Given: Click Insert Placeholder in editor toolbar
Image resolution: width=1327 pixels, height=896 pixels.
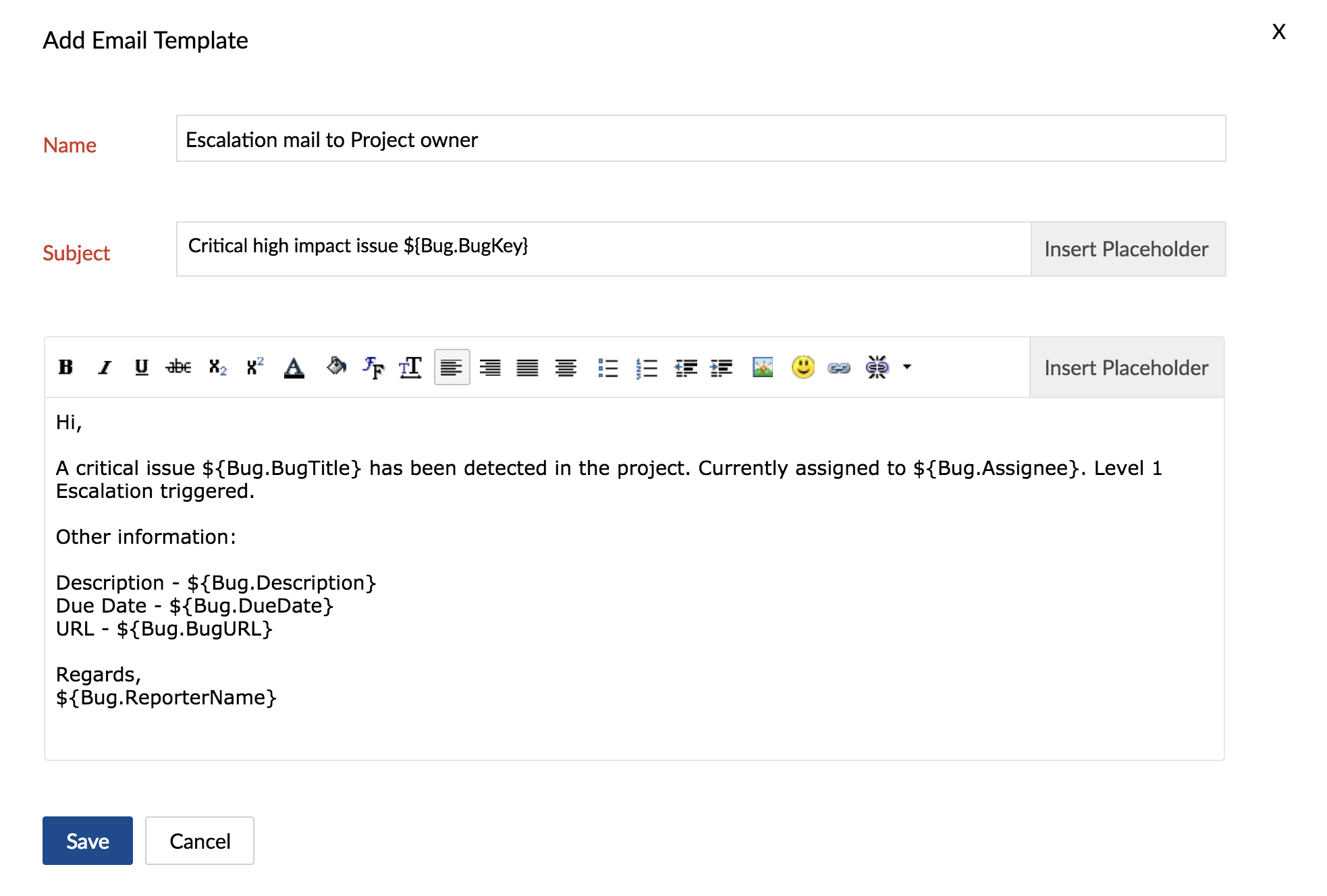Looking at the screenshot, I should click(x=1127, y=367).
